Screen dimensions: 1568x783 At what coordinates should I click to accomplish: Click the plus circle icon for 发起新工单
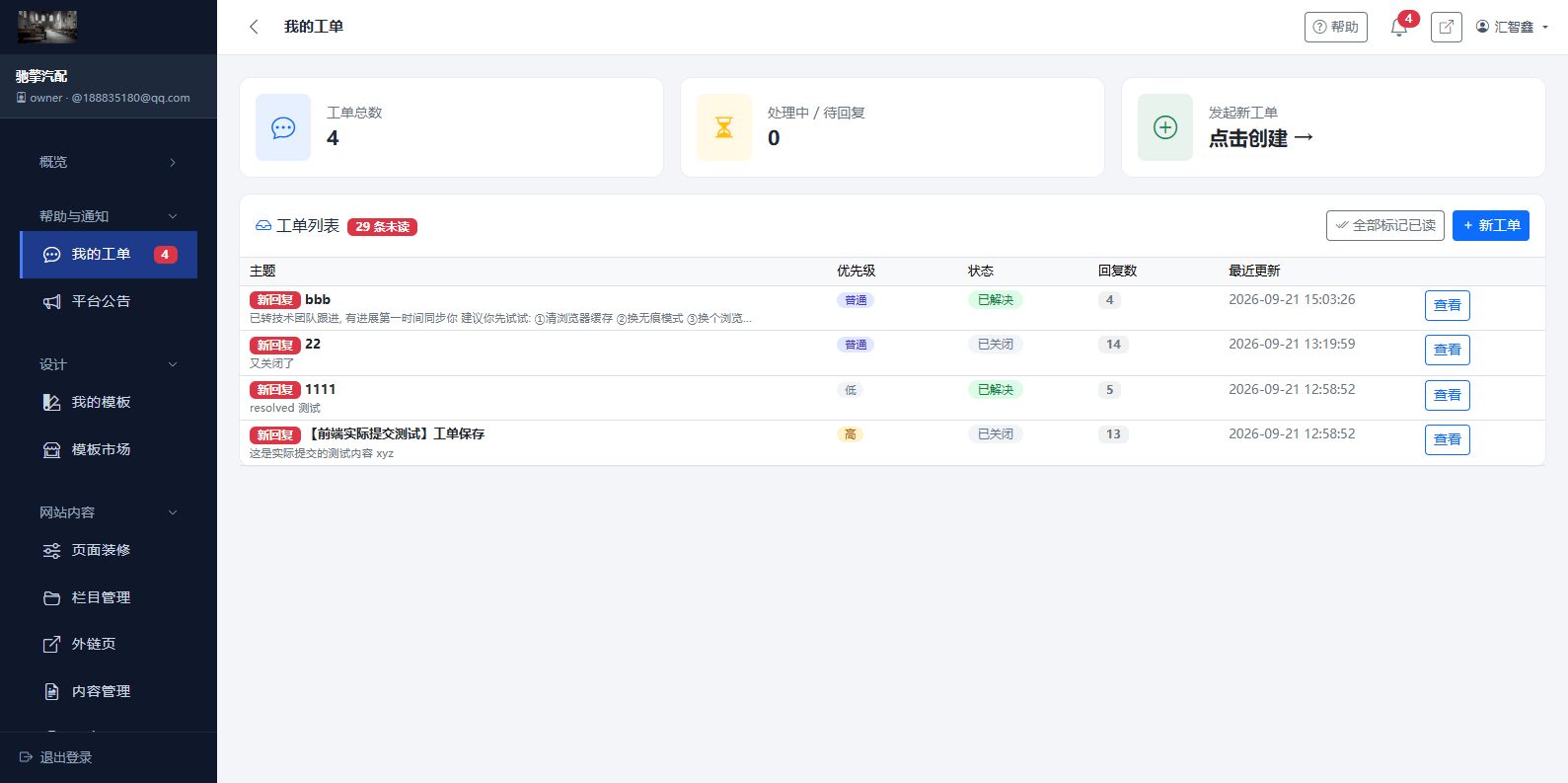click(x=1165, y=127)
